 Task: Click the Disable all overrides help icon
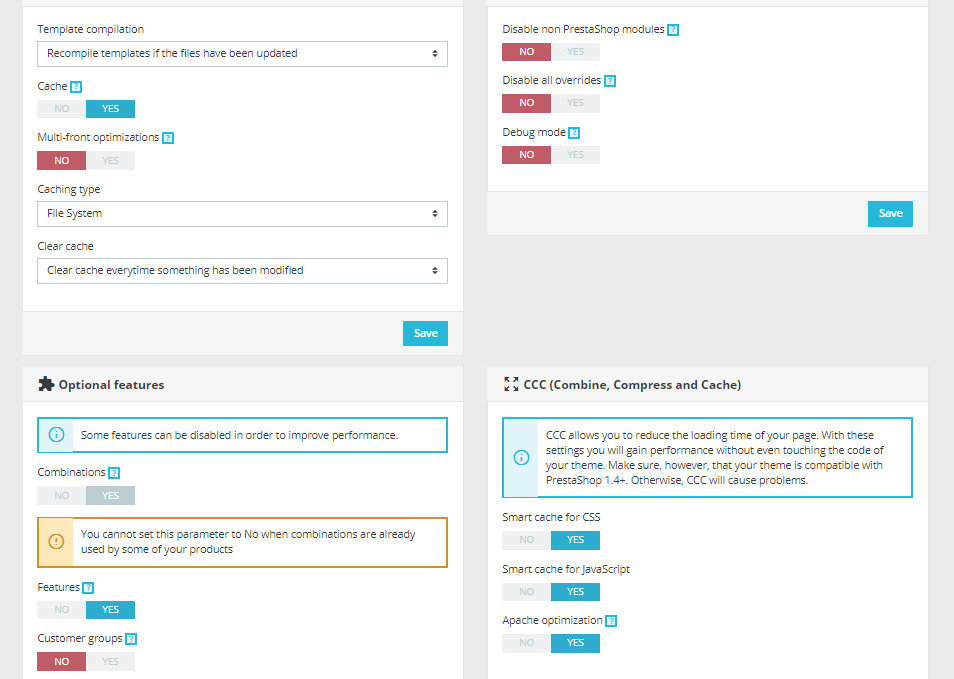coord(610,81)
